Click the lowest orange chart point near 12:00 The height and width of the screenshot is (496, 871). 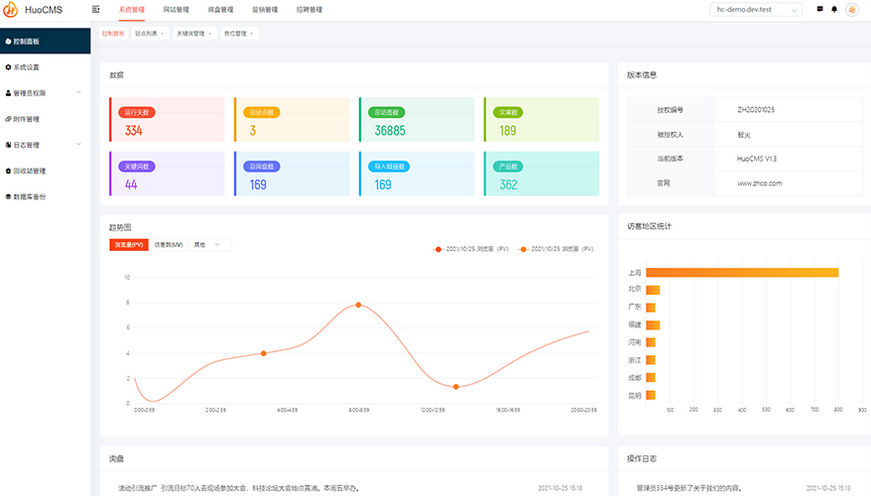(x=456, y=387)
